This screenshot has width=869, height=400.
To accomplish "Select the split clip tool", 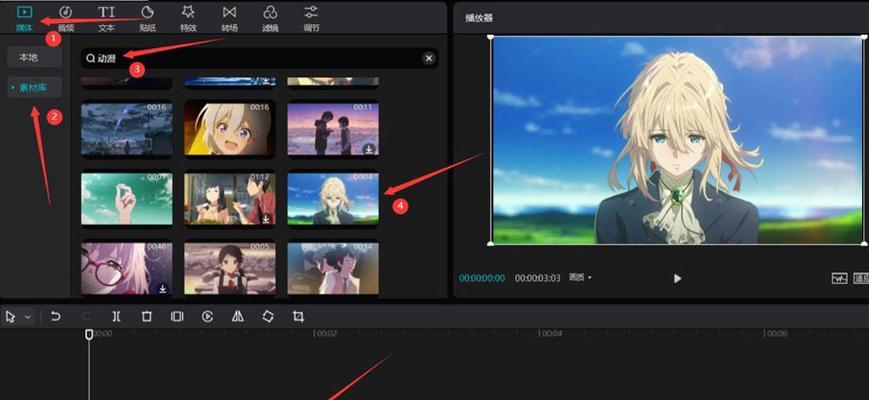I will tap(116, 316).
